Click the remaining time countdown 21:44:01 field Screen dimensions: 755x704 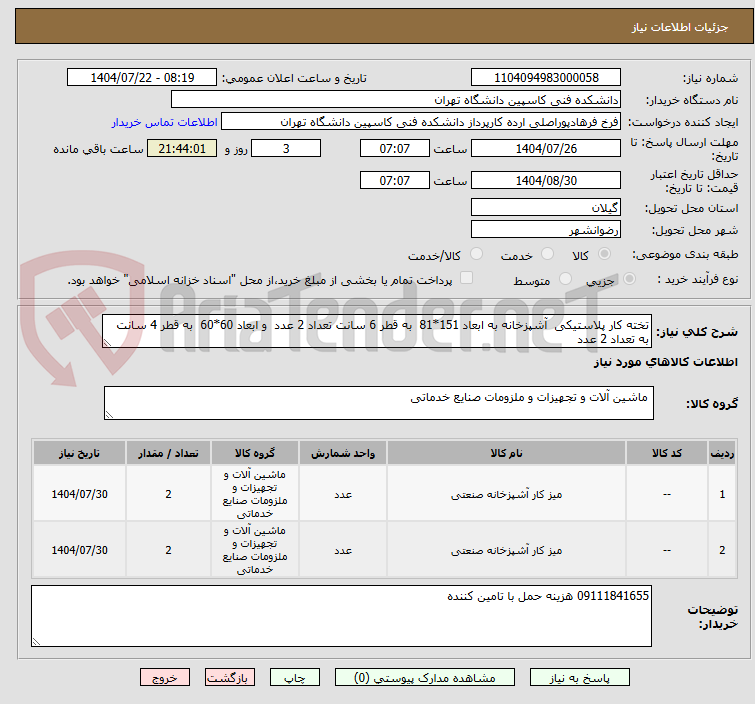coord(181,149)
